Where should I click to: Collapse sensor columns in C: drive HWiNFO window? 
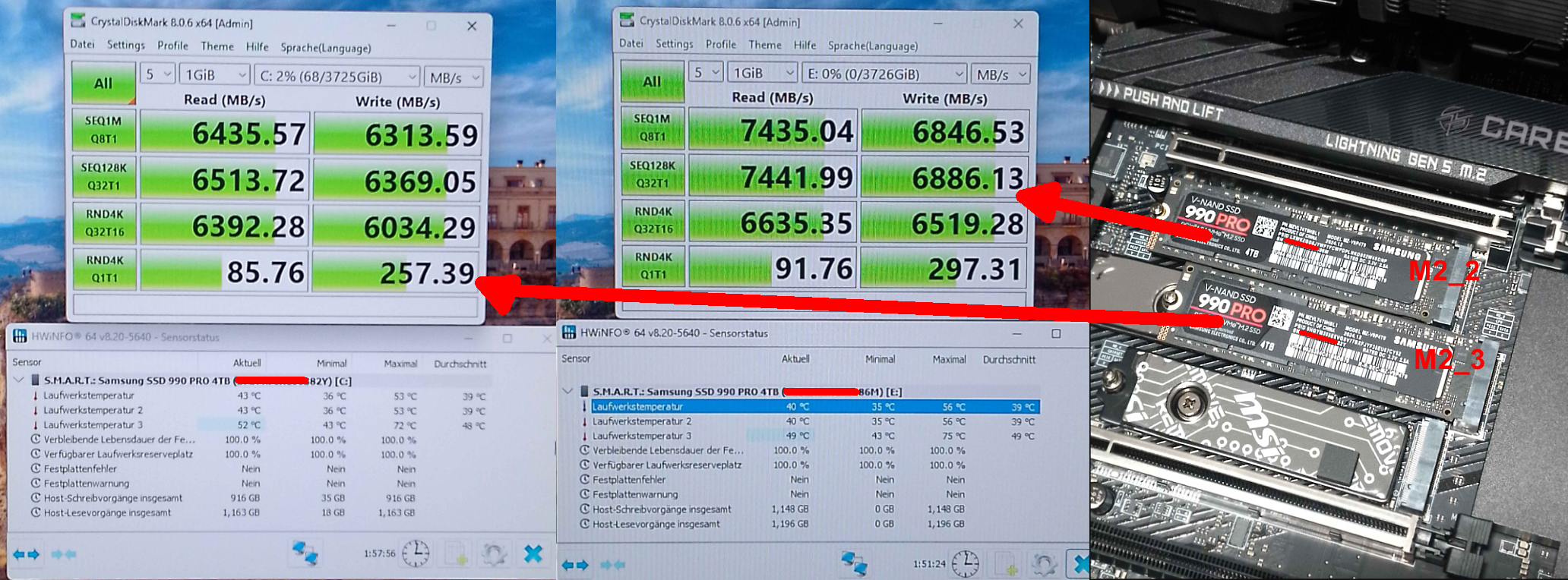click(x=64, y=554)
